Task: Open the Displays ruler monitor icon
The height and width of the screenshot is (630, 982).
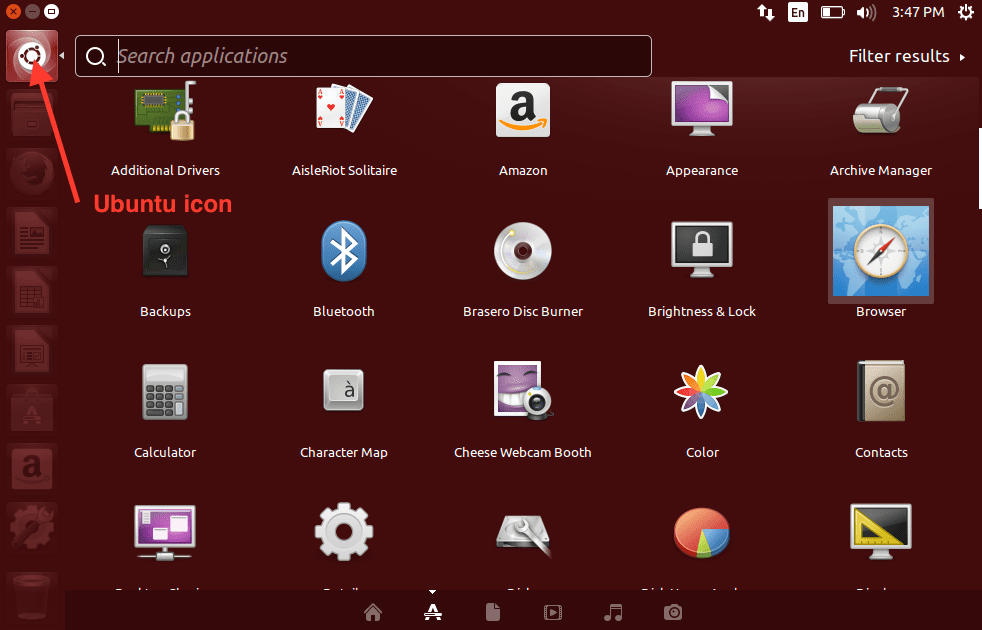Action: (881, 532)
